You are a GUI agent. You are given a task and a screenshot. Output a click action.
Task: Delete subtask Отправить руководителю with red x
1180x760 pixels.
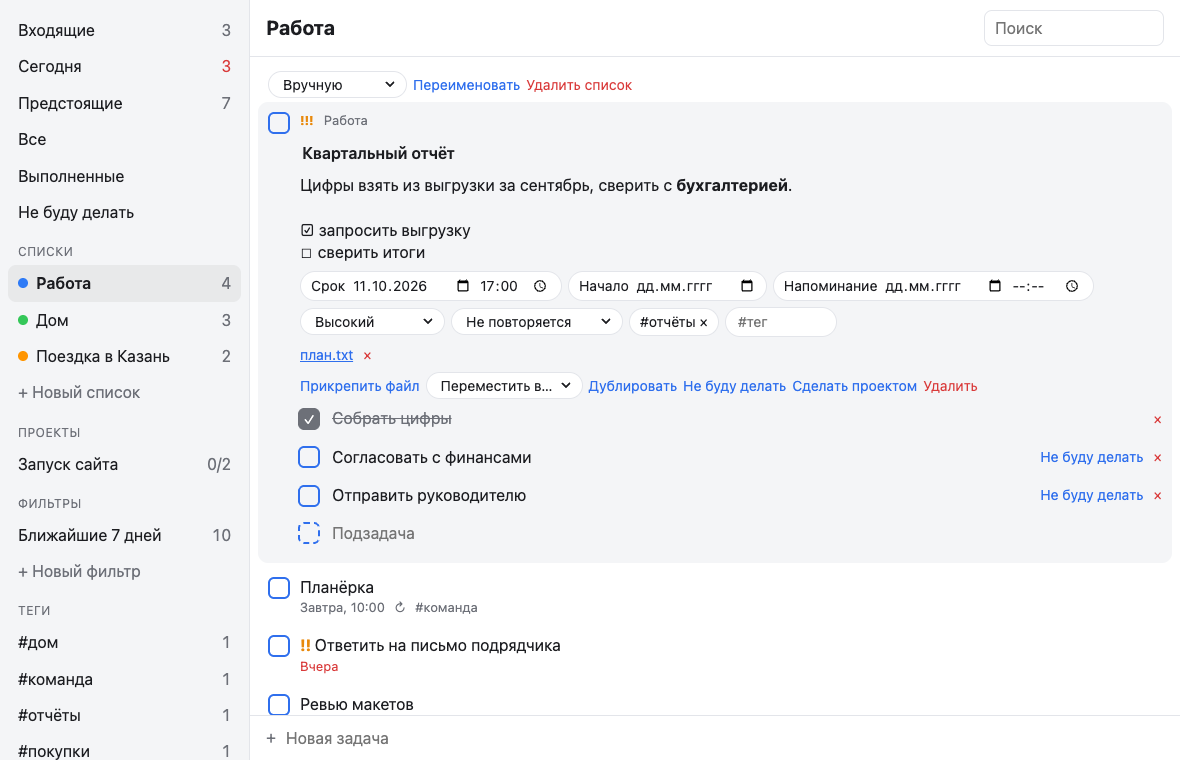pyautogui.click(x=1157, y=496)
